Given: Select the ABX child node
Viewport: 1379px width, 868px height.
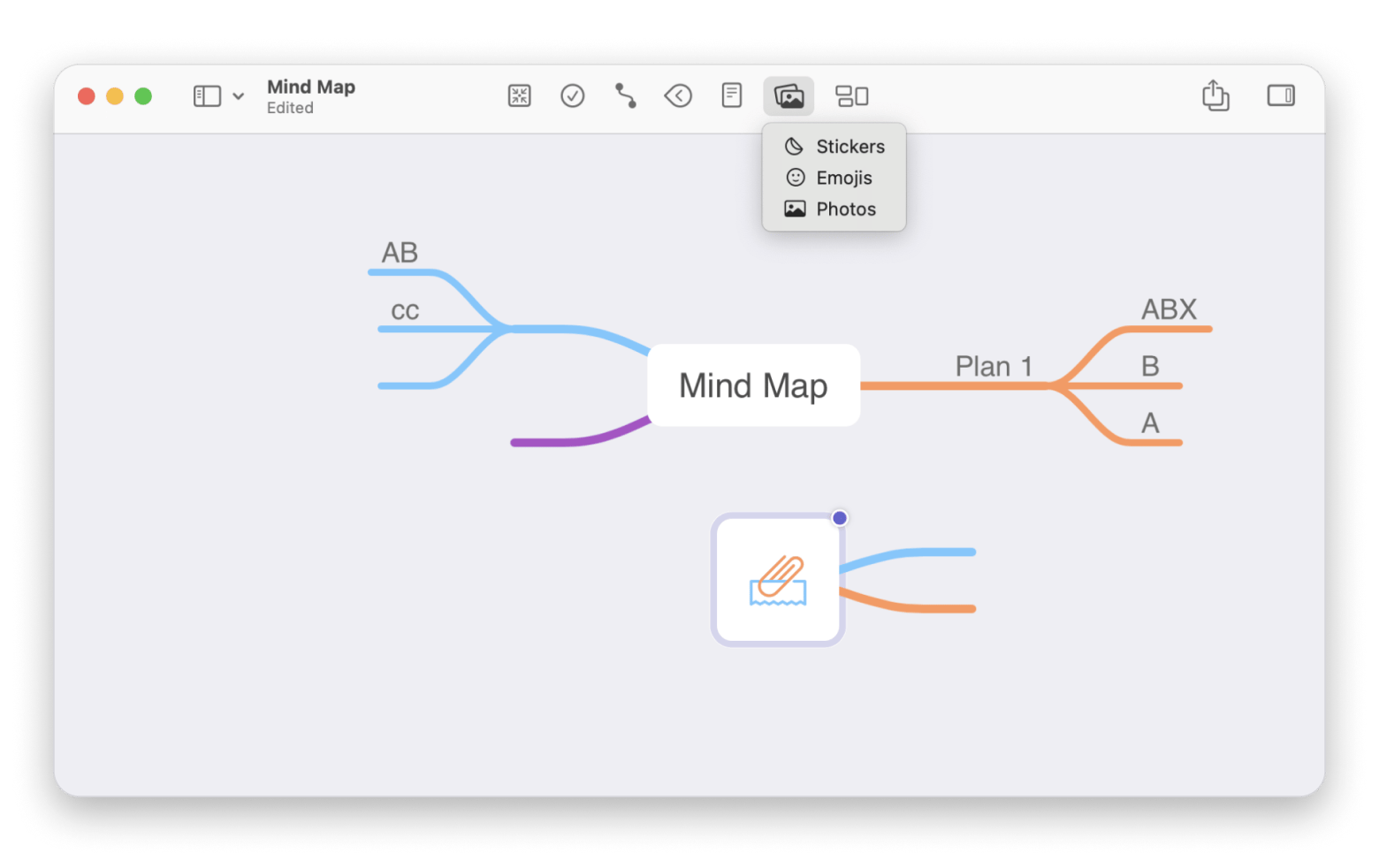Looking at the screenshot, I should coord(1169,309).
